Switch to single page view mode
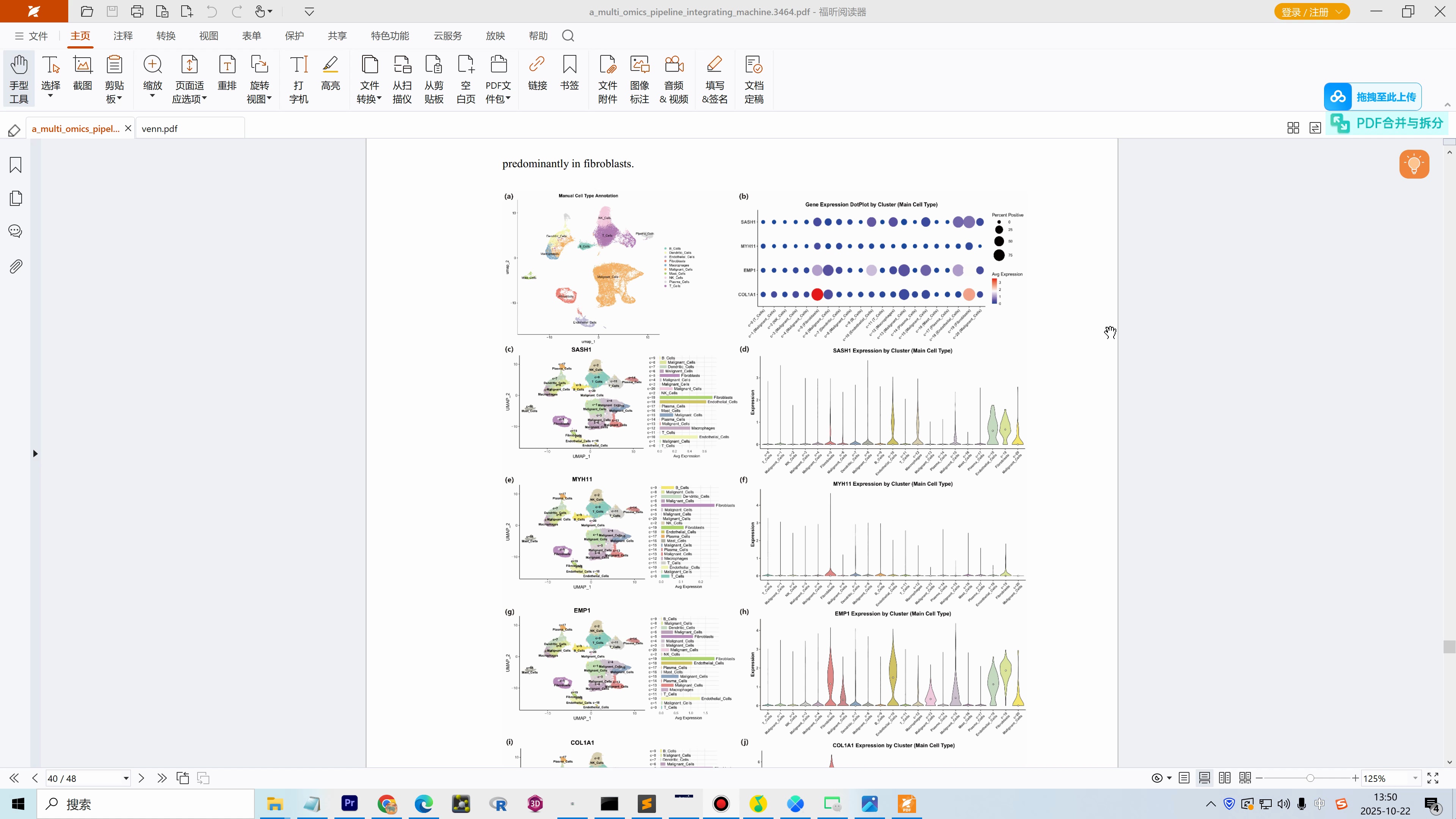Image resolution: width=1456 pixels, height=819 pixels. [x=1184, y=778]
